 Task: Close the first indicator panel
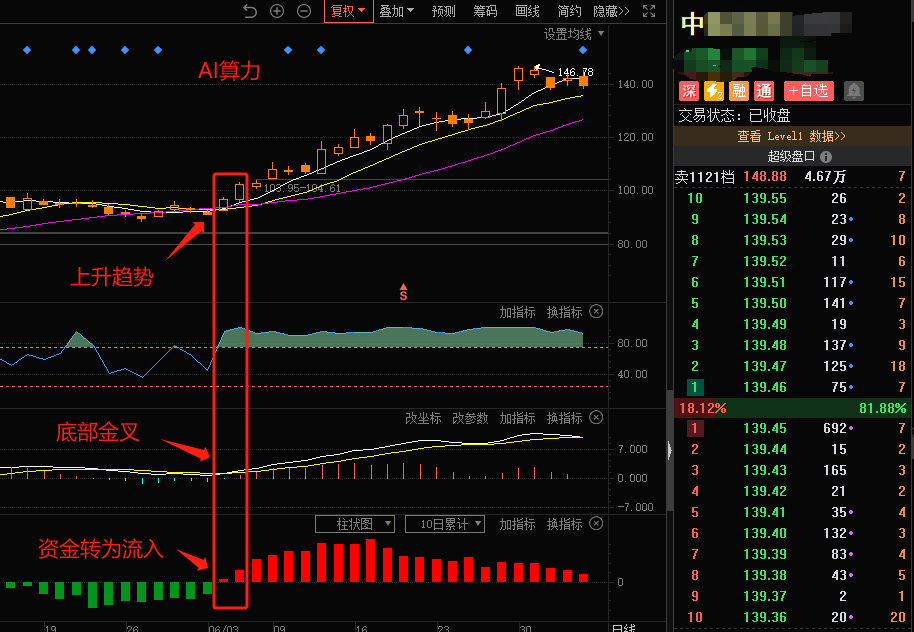596,311
